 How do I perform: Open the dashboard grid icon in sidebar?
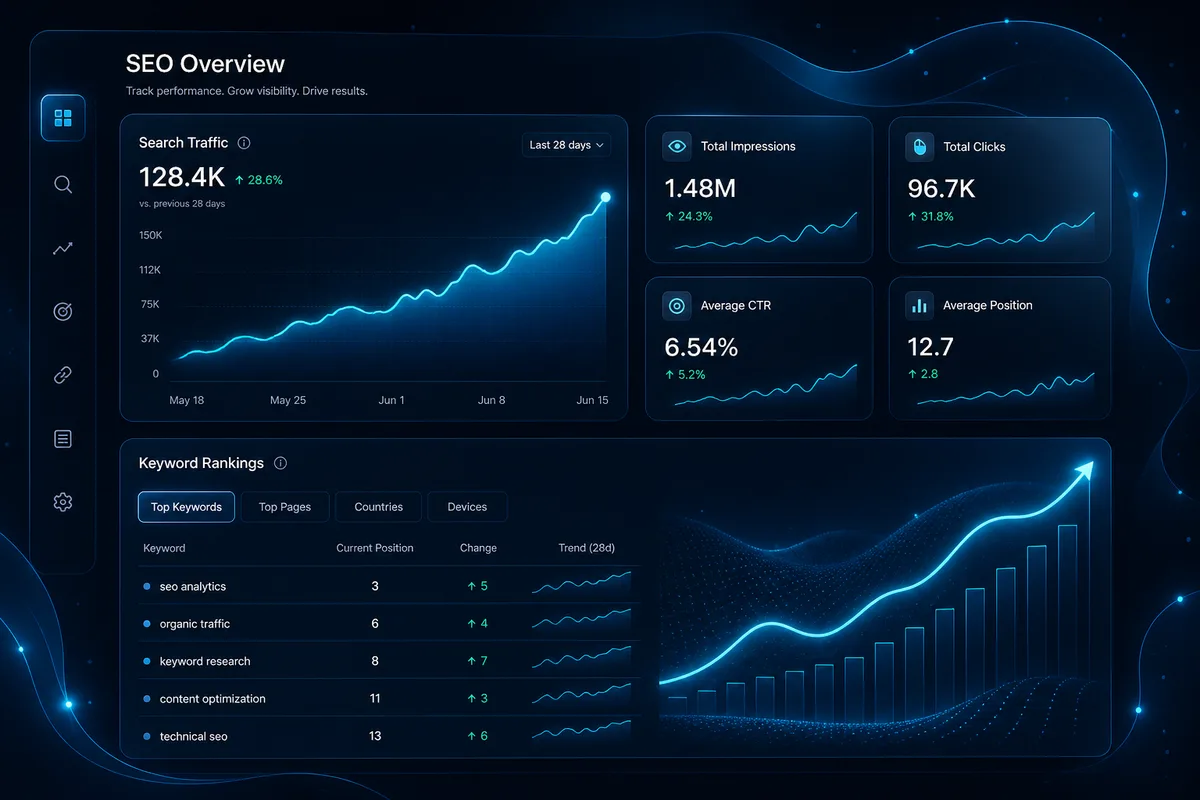[63, 119]
